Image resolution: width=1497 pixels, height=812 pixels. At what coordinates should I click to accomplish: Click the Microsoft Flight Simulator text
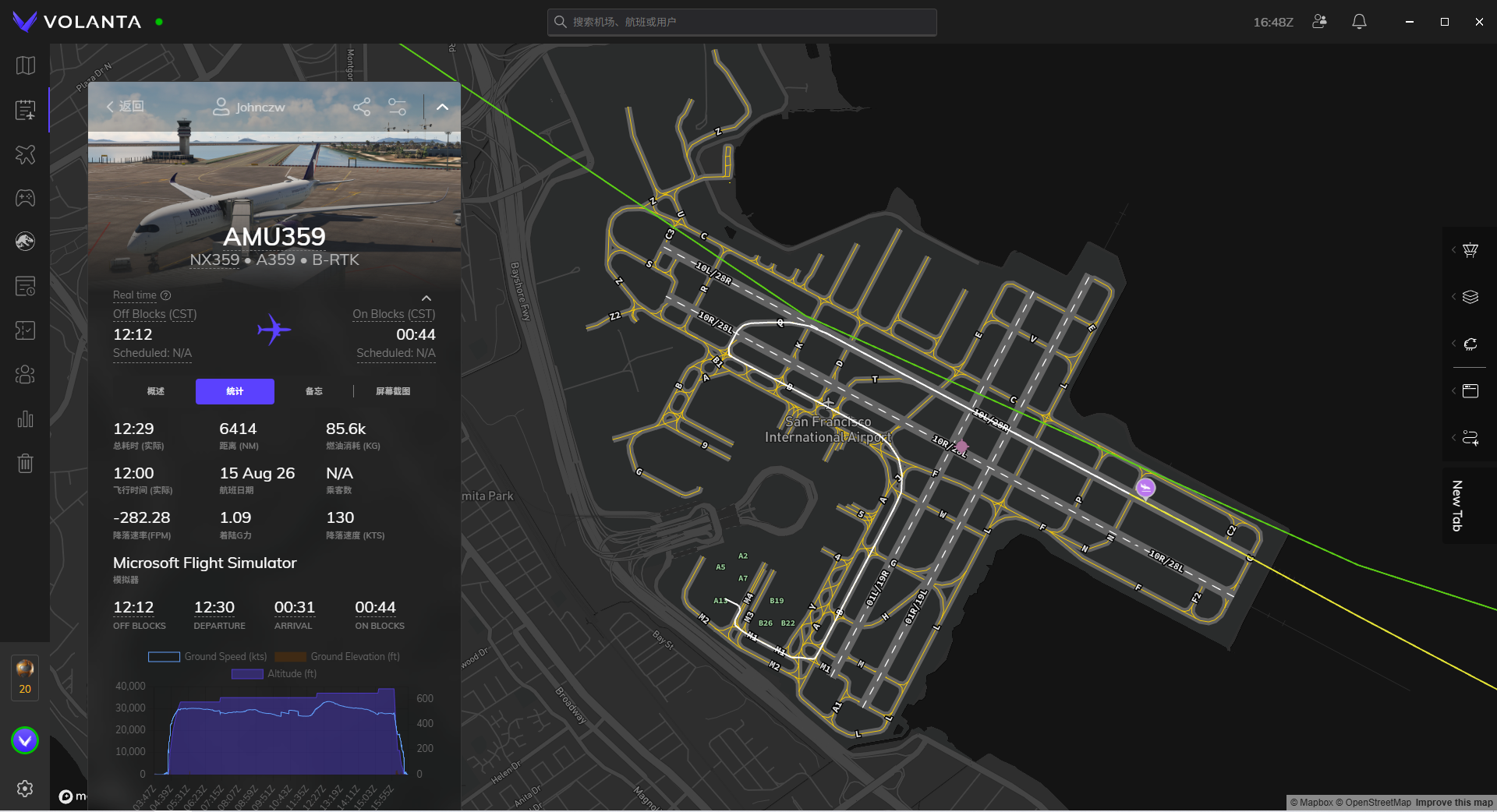pyautogui.click(x=205, y=563)
